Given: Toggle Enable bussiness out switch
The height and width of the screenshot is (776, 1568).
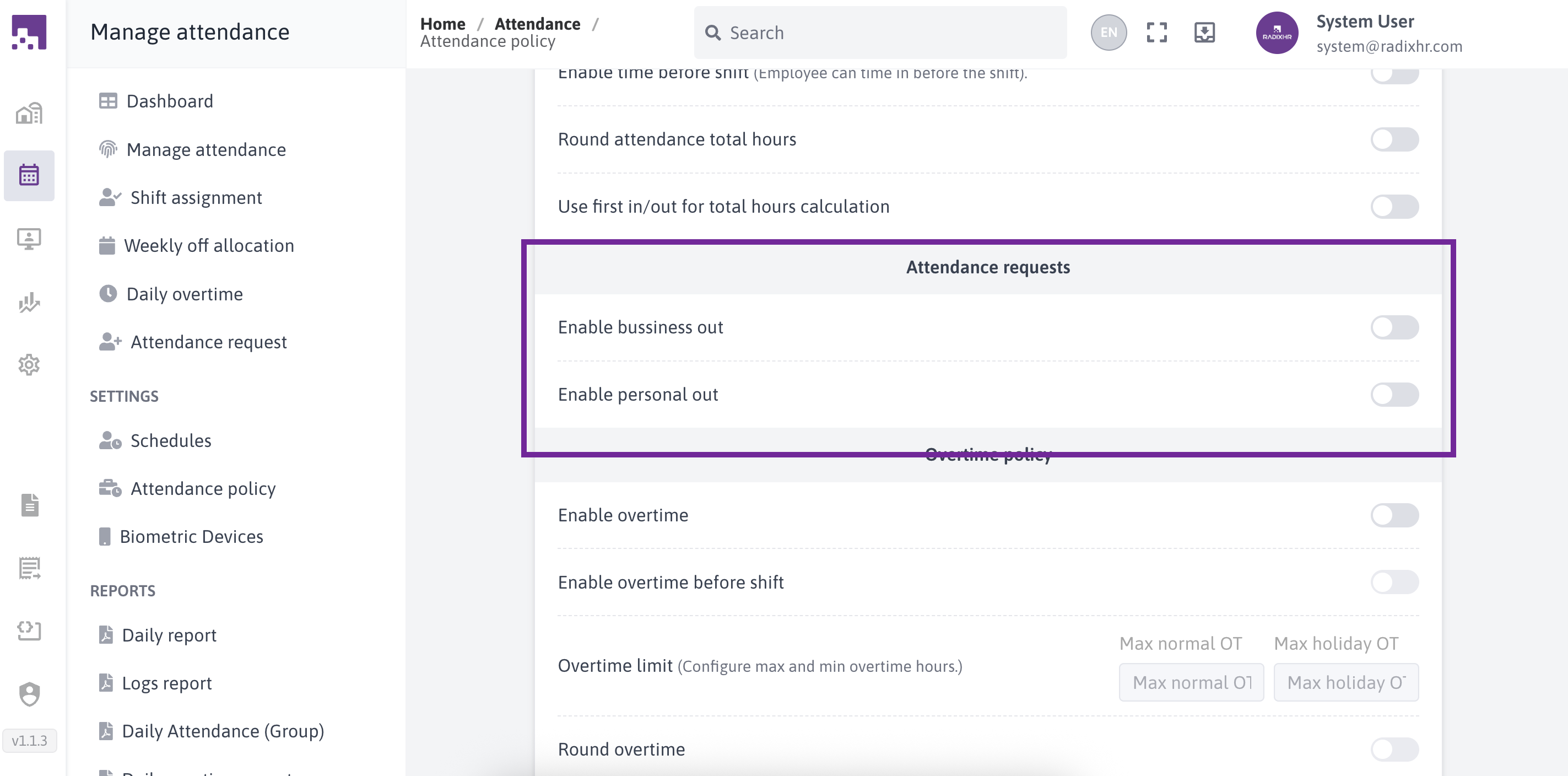Looking at the screenshot, I should [1394, 327].
